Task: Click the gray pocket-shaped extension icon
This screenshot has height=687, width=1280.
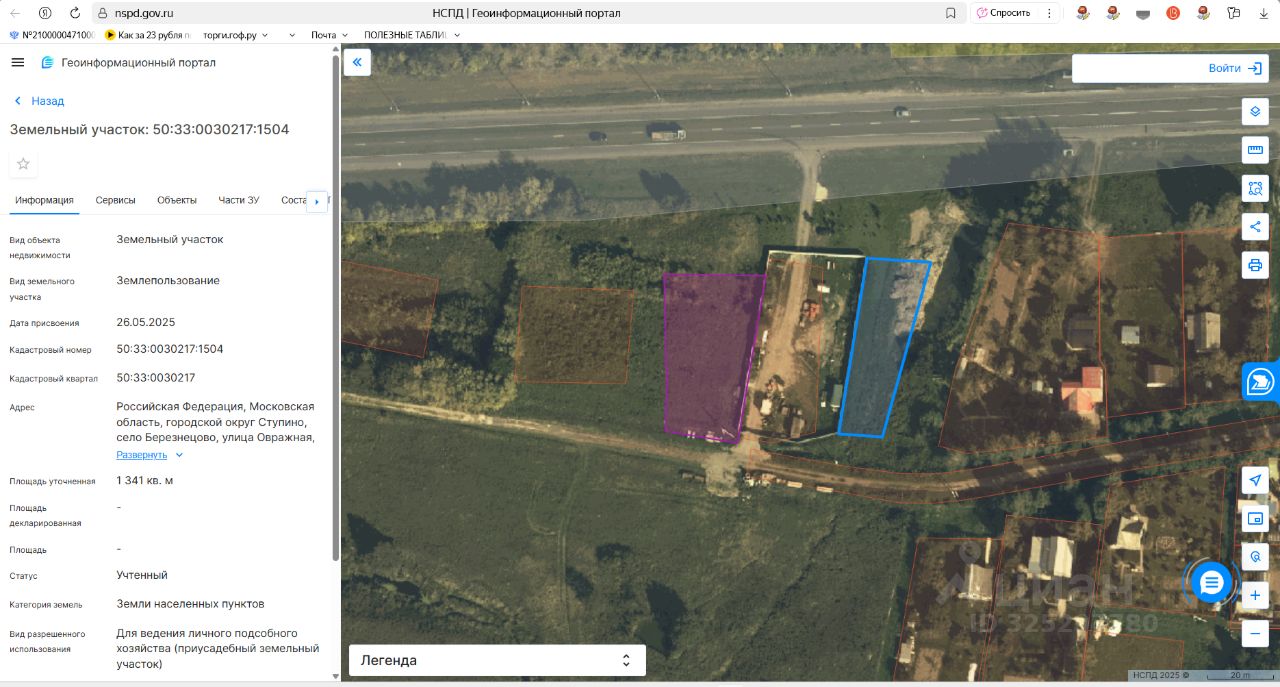Action: tap(1143, 13)
